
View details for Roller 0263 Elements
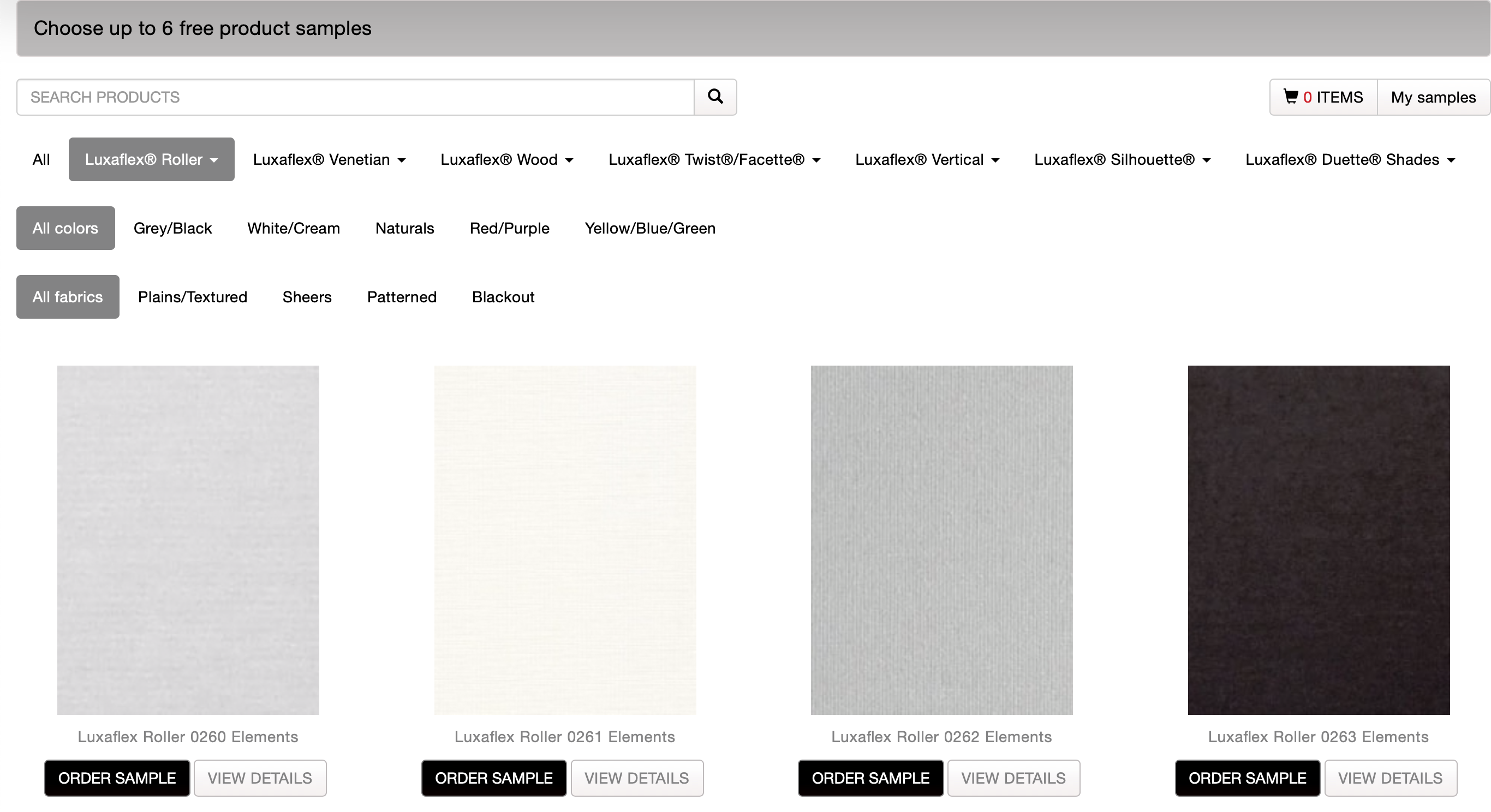[x=1389, y=778]
